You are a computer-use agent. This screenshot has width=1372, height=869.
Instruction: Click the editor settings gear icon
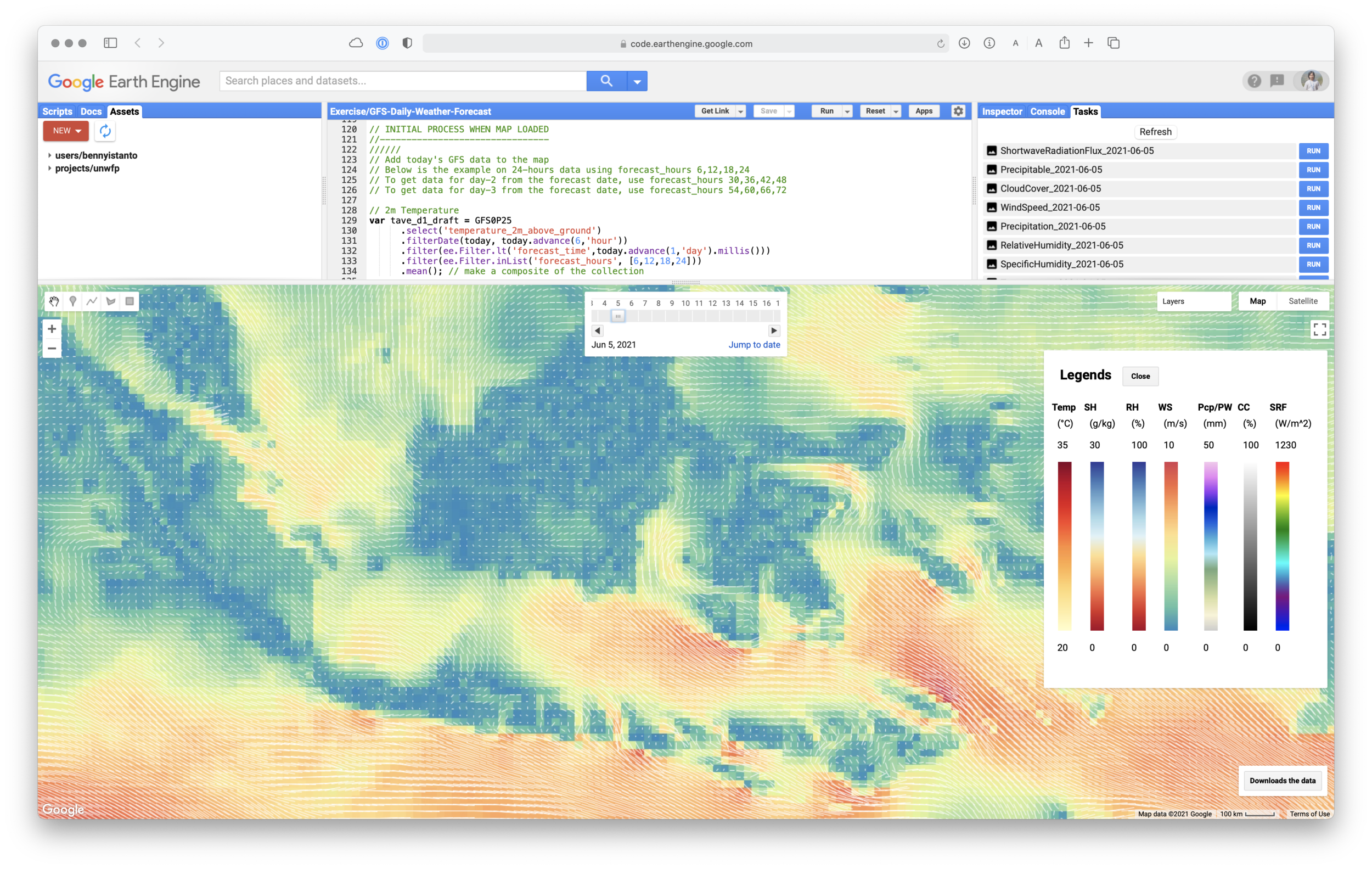[958, 111]
